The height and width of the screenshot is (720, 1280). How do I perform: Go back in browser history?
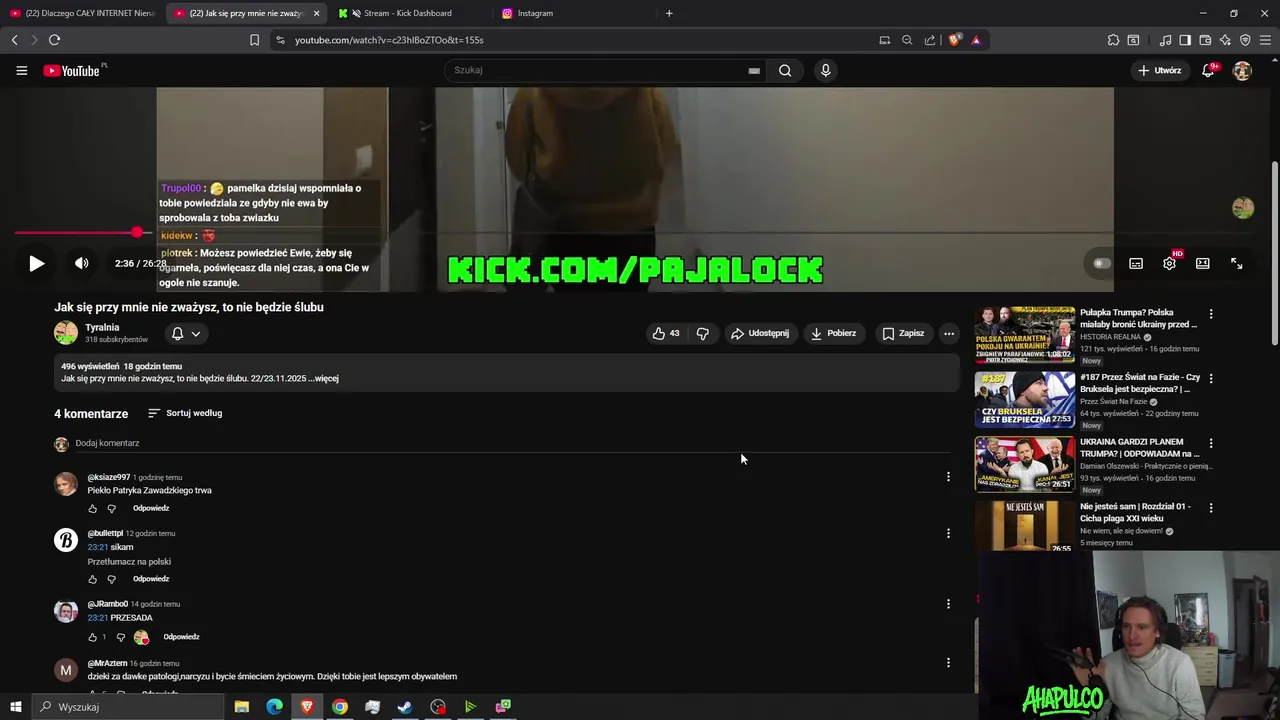click(x=14, y=40)
